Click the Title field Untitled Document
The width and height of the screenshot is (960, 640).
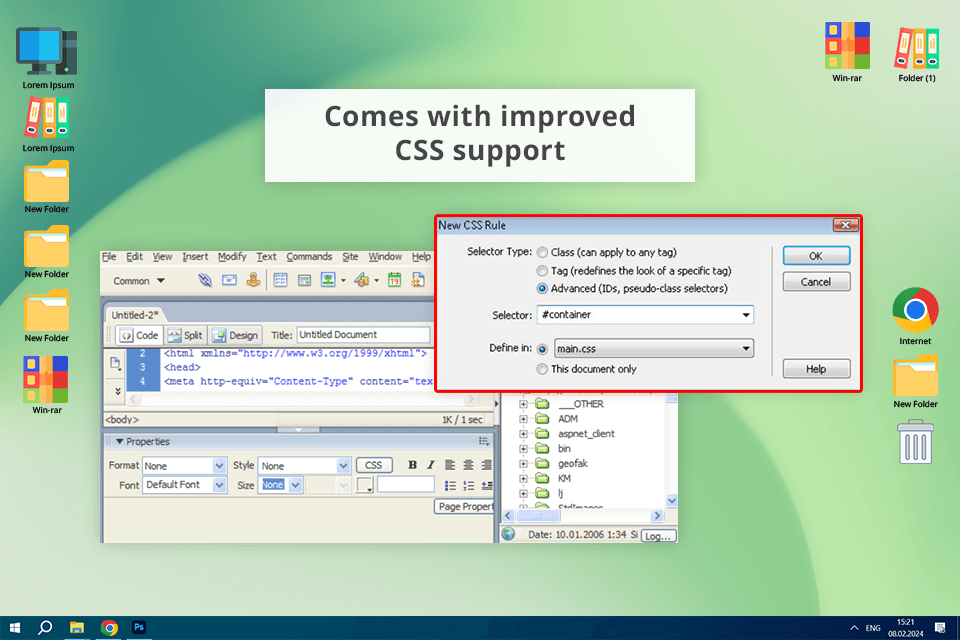(364, 334)
